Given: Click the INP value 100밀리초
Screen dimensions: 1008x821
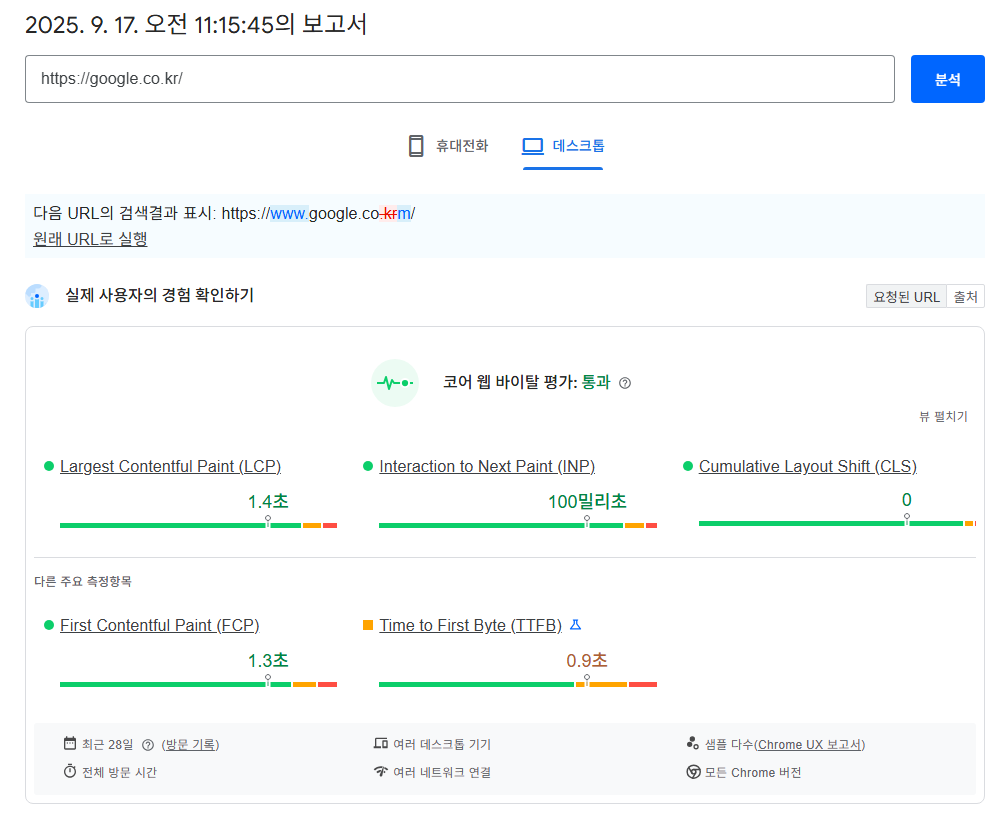Looking at the screenshot, I should (587, 501).
